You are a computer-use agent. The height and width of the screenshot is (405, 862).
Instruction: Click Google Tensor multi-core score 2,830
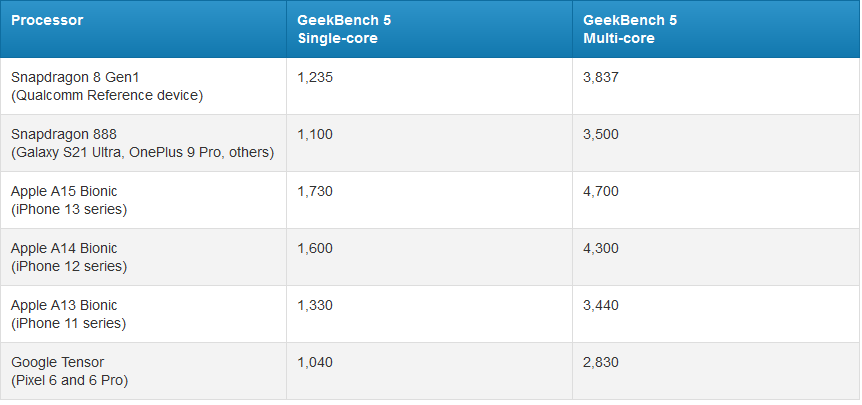pyautogui.click(x=601, y=362)
